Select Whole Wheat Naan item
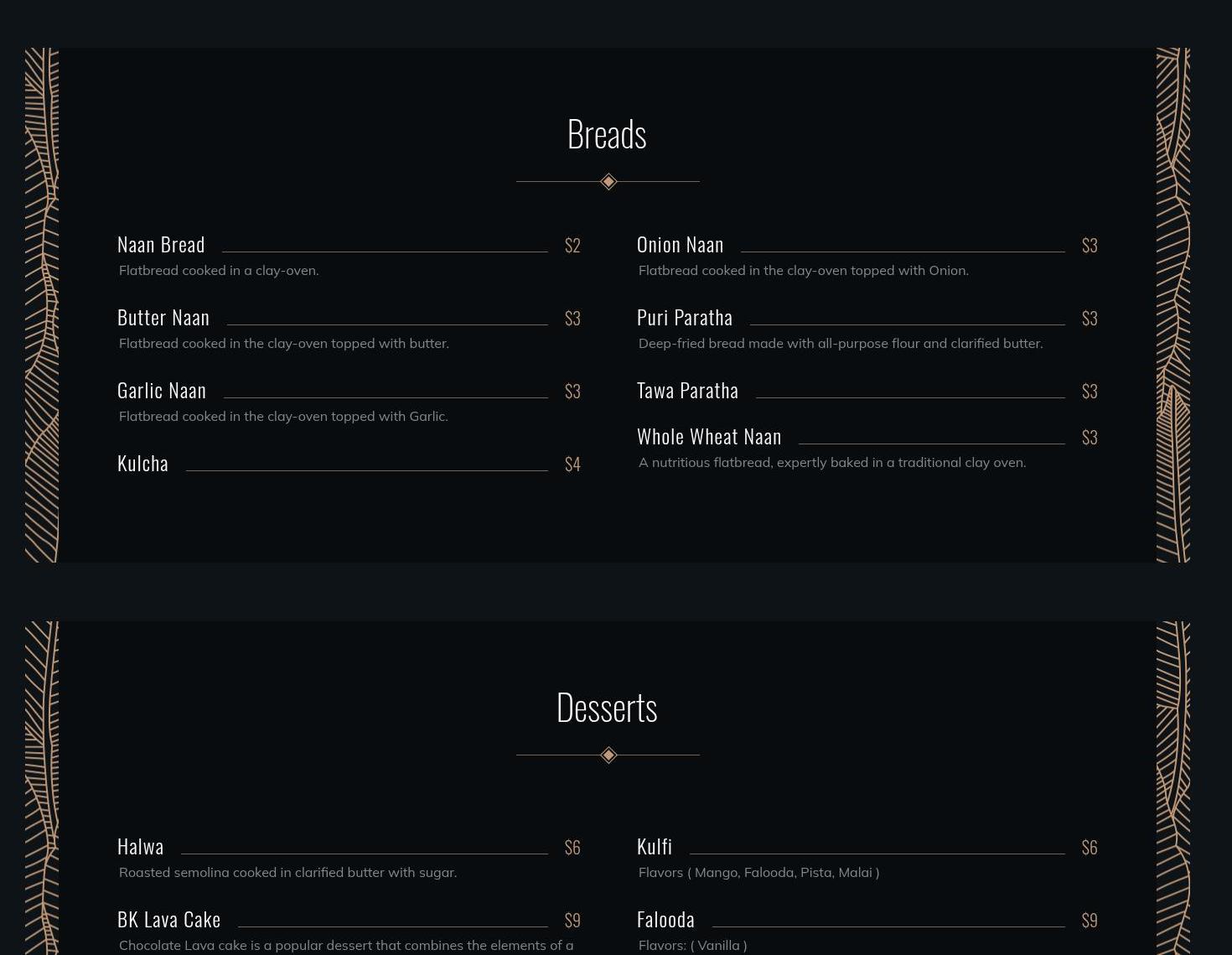 tap(709, 436)
